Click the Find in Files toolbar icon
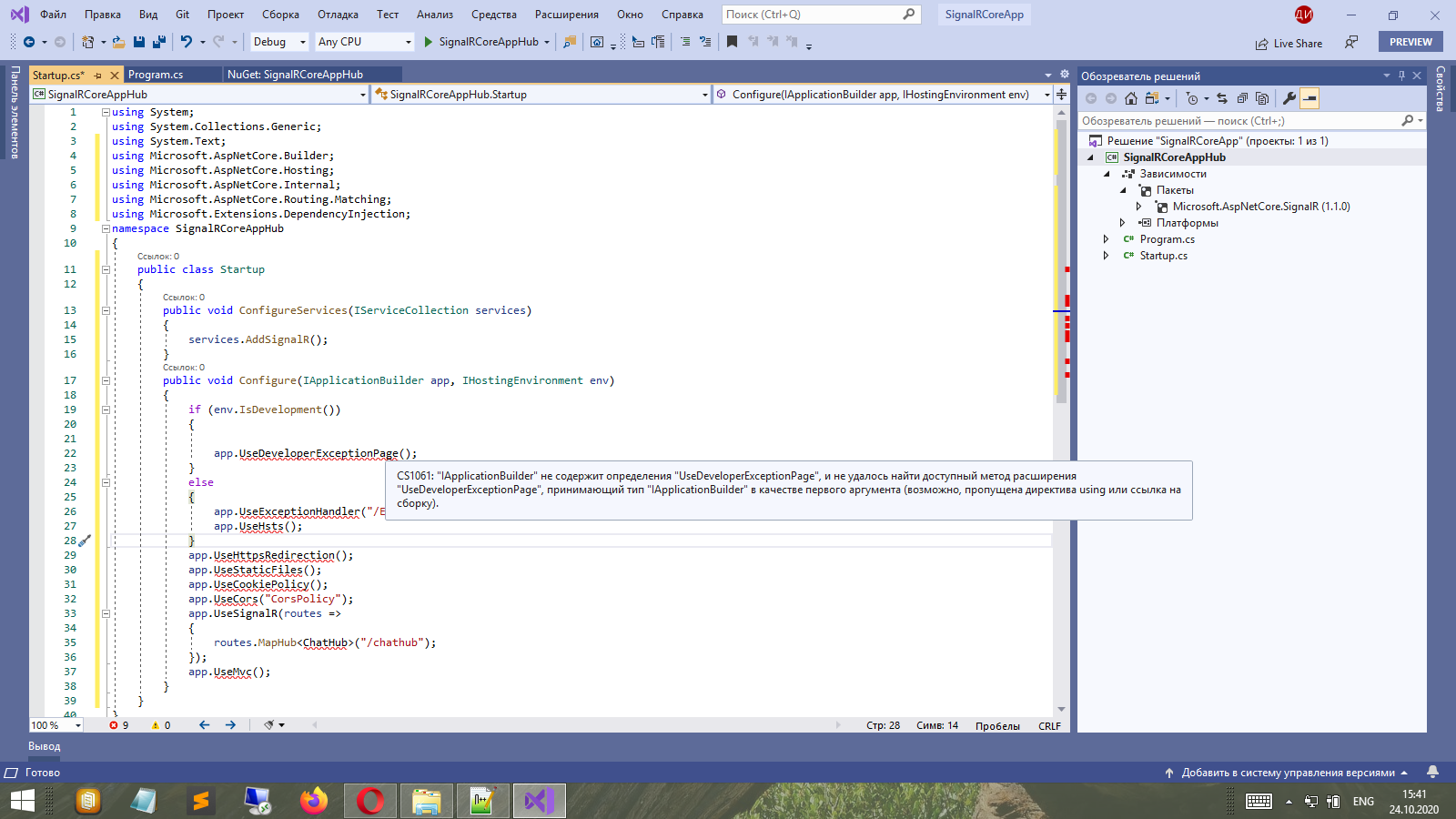This screenshot has width=1456, height=819. pos(570,42)
